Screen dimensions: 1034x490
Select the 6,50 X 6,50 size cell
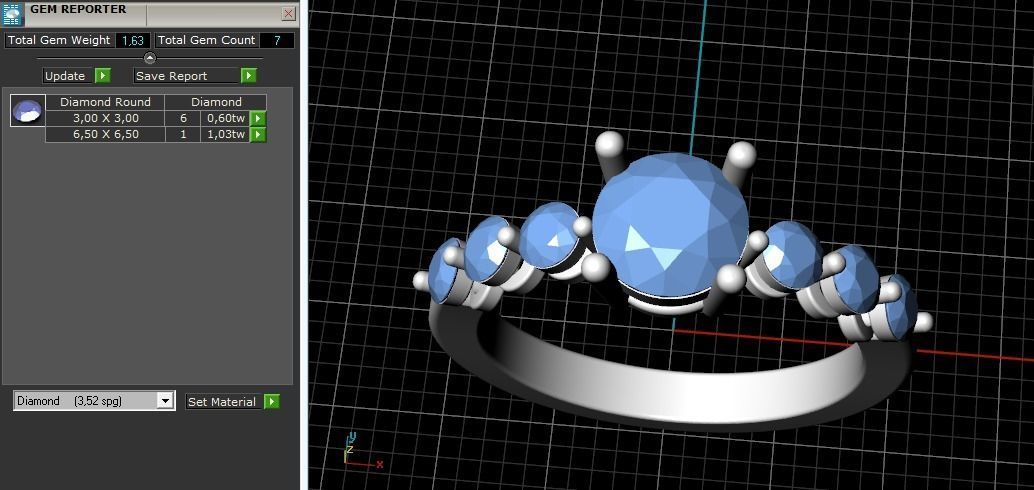105,135
